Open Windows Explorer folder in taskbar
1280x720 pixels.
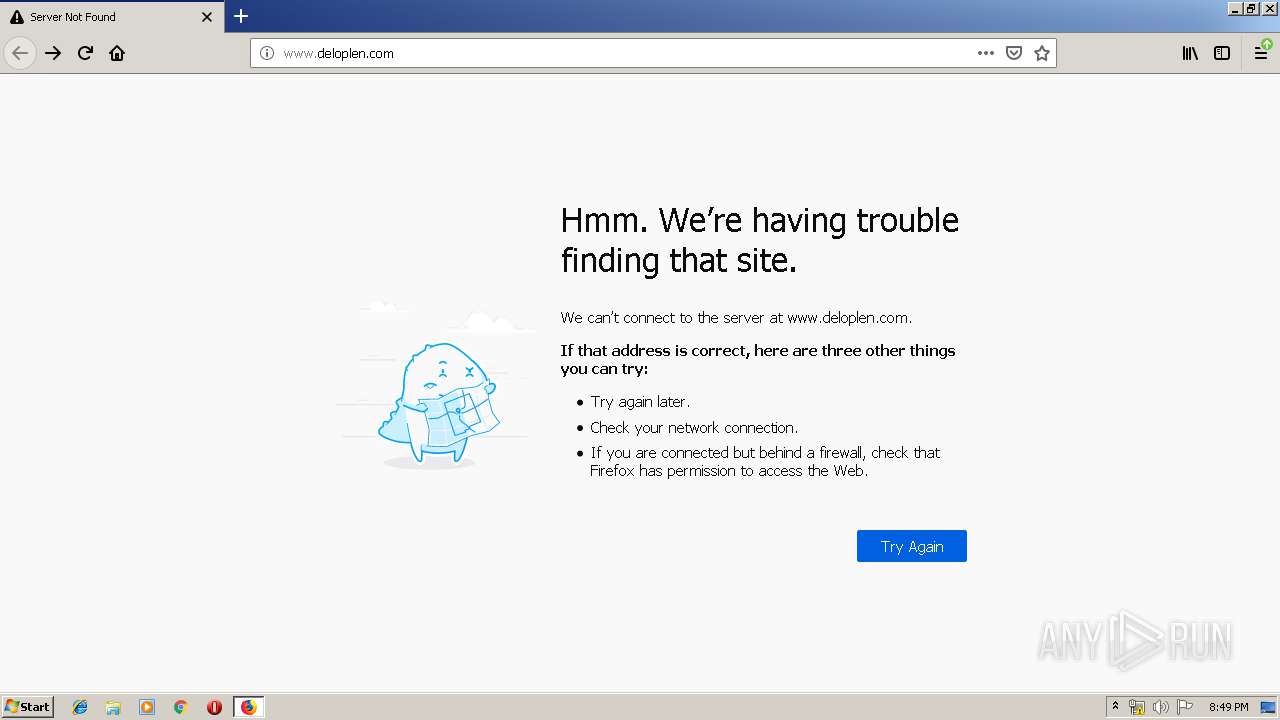[x=113, y=707]
